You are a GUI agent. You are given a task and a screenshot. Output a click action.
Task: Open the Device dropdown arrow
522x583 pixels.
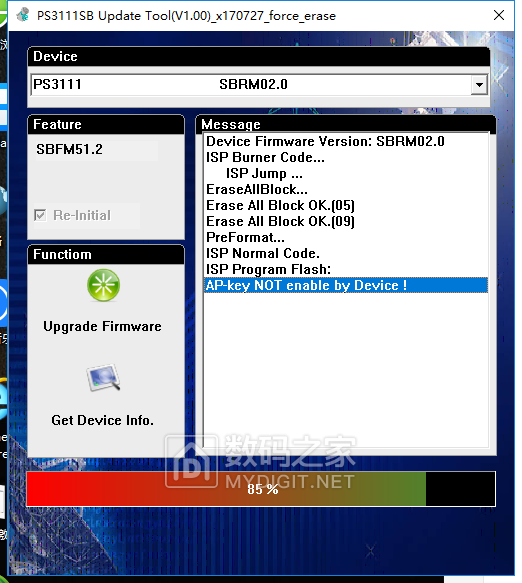(x=479, y=84)
